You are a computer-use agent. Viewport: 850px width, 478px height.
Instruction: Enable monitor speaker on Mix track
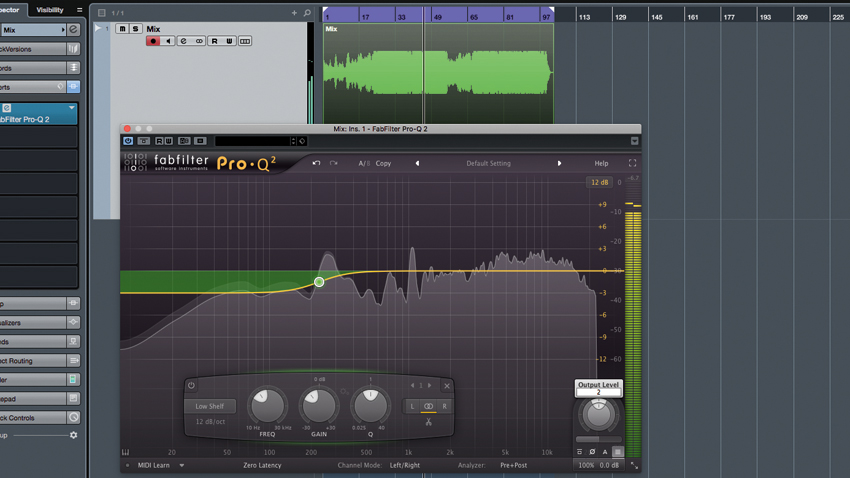pyautogui.click(x=168, y=41)
